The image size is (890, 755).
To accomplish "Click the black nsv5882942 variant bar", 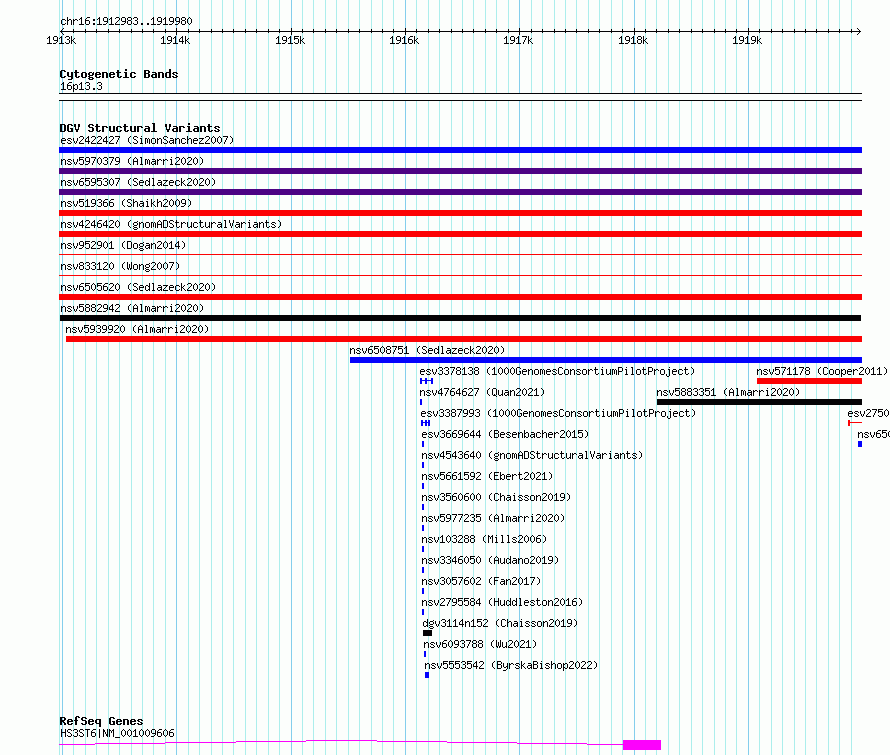I will click(460, 318).
